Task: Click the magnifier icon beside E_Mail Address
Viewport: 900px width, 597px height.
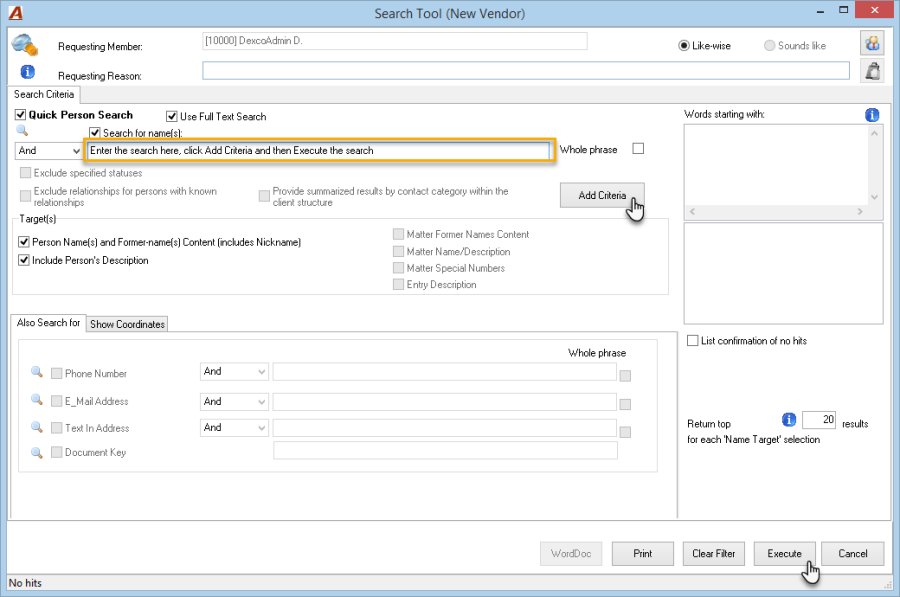Action: pos(37,400)
